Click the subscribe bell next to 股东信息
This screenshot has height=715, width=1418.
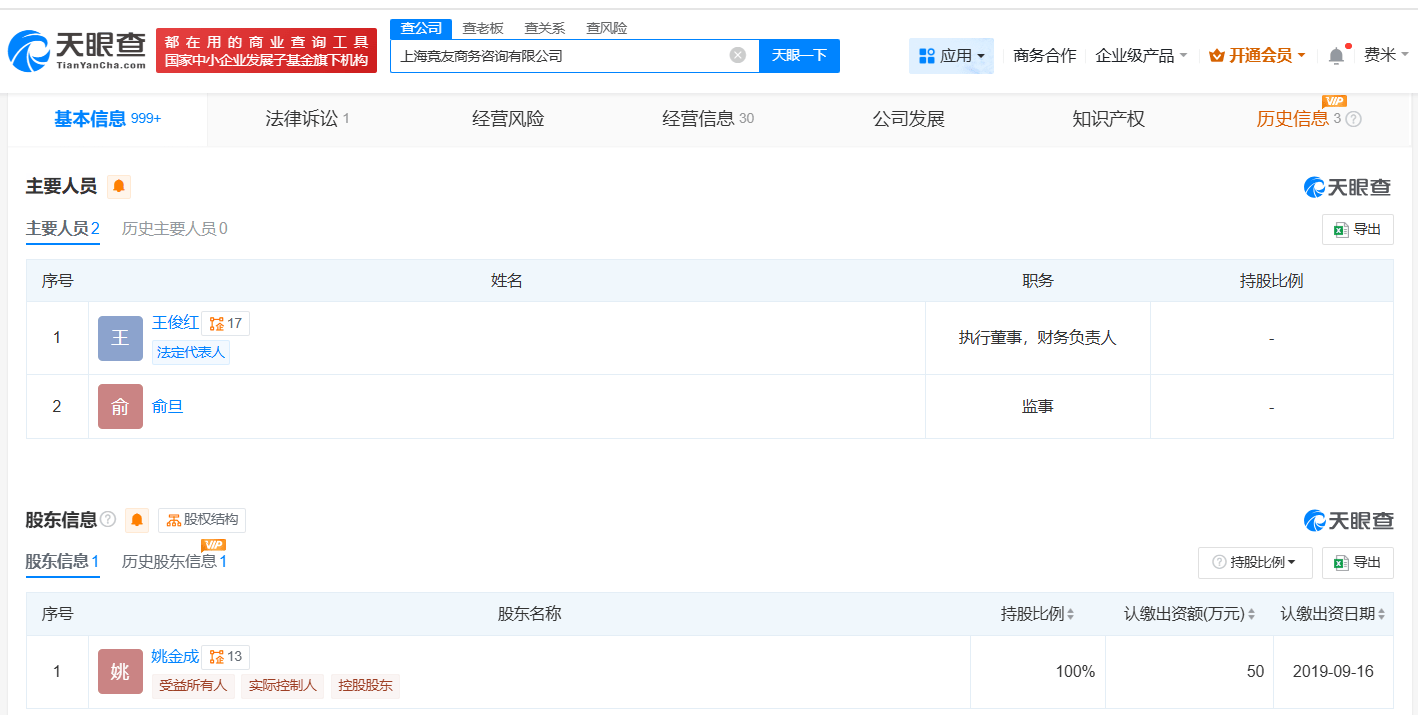136,520
